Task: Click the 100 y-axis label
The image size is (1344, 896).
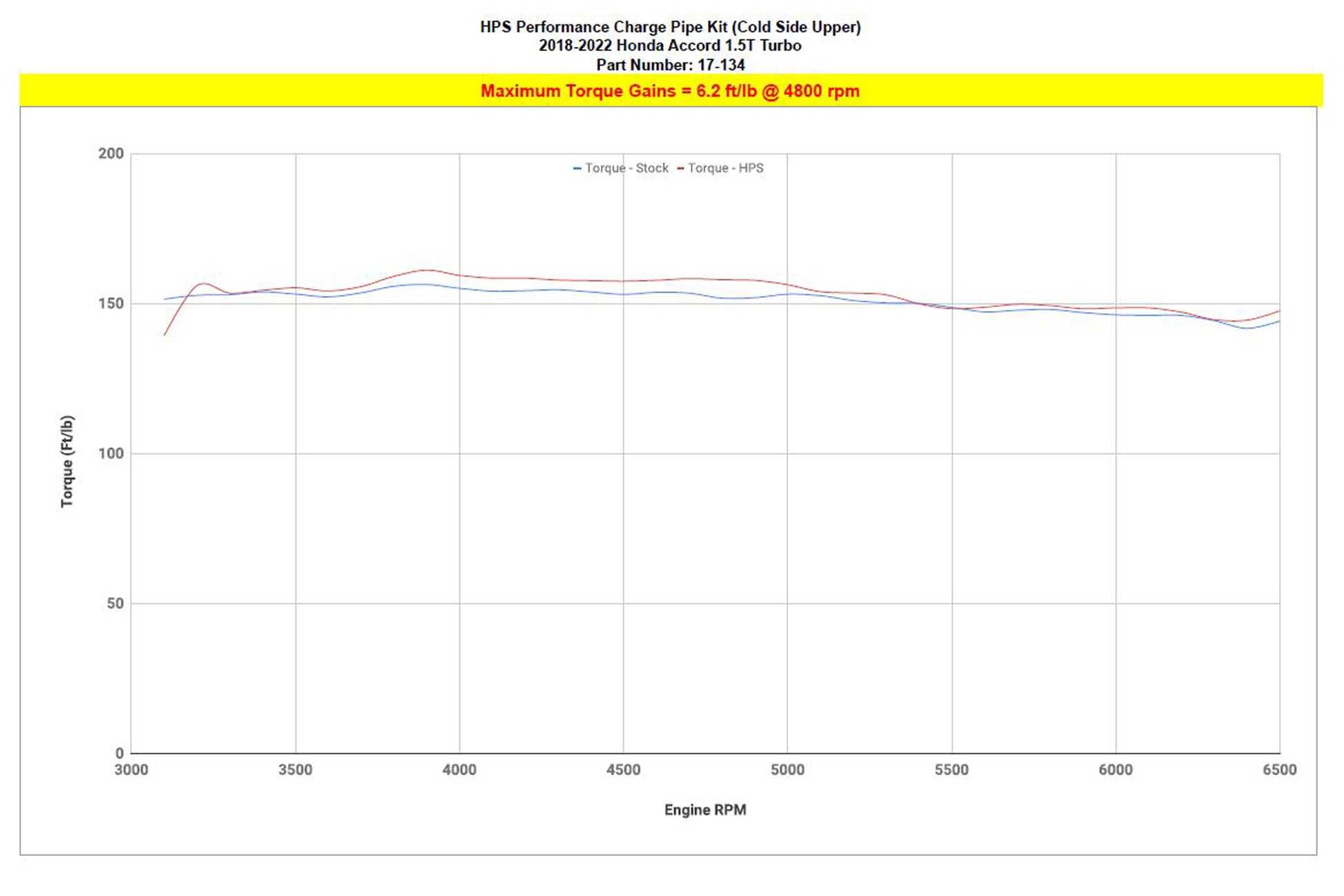Action: click(111, 454)
